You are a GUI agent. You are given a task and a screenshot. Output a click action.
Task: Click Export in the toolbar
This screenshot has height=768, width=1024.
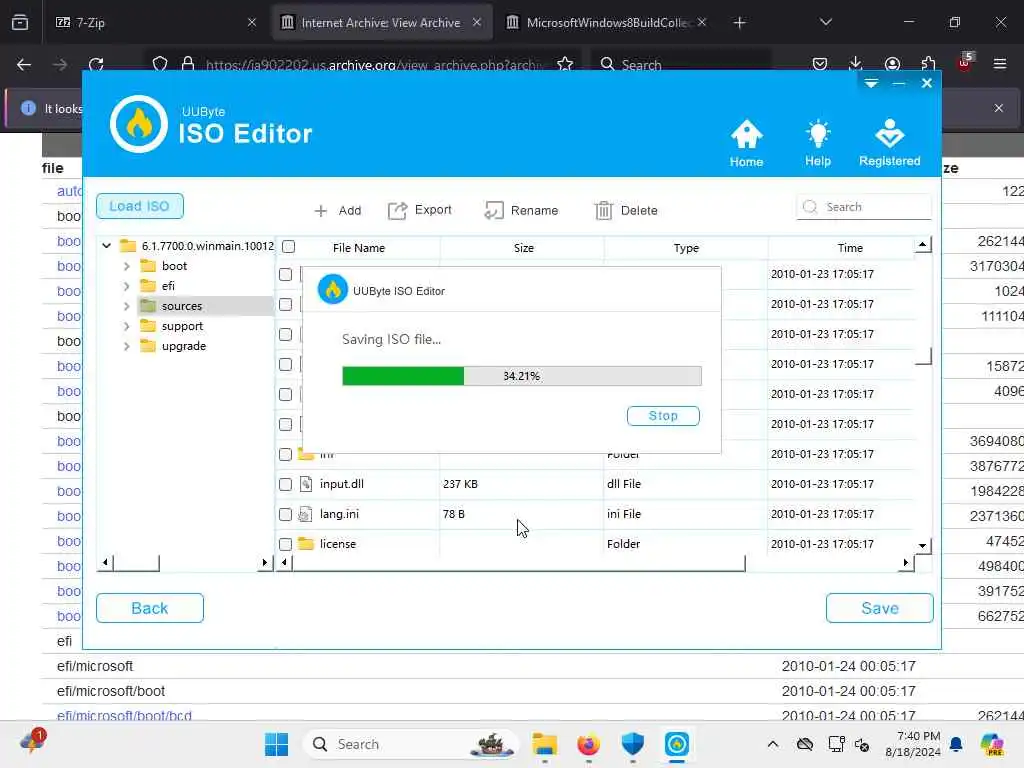420,210
